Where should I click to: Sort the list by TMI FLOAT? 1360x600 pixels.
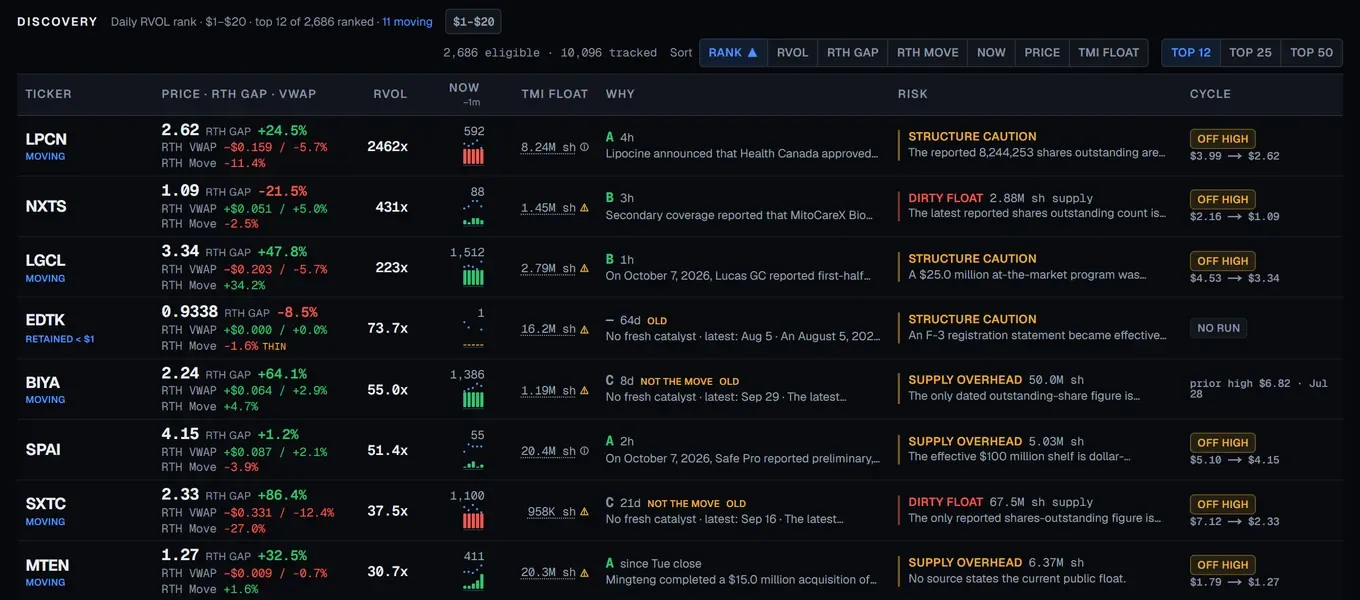click(x=1108, y=52)
